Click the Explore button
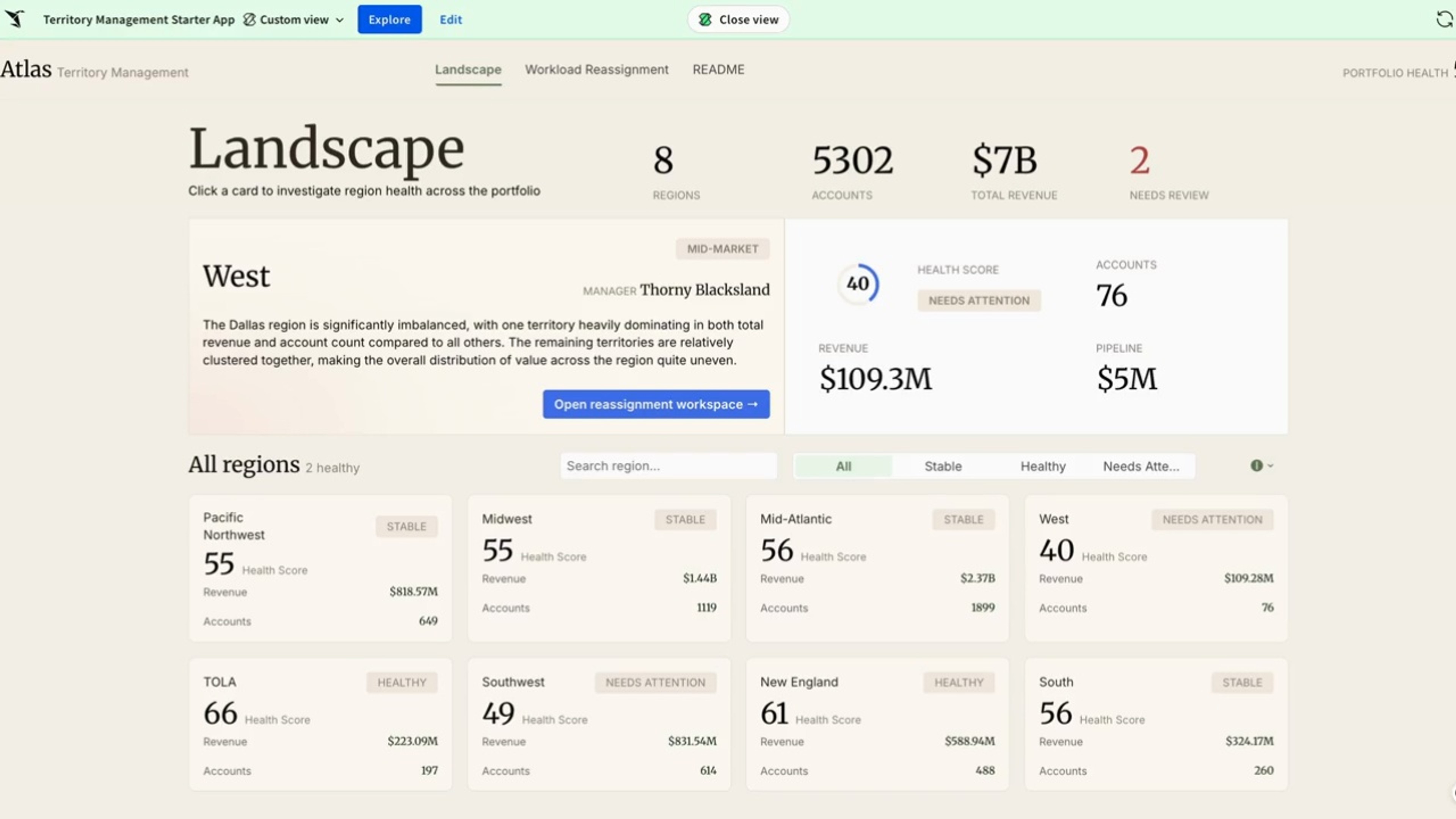The width and height of the screenshot is (1456, 819). click(x=389, y=19)
